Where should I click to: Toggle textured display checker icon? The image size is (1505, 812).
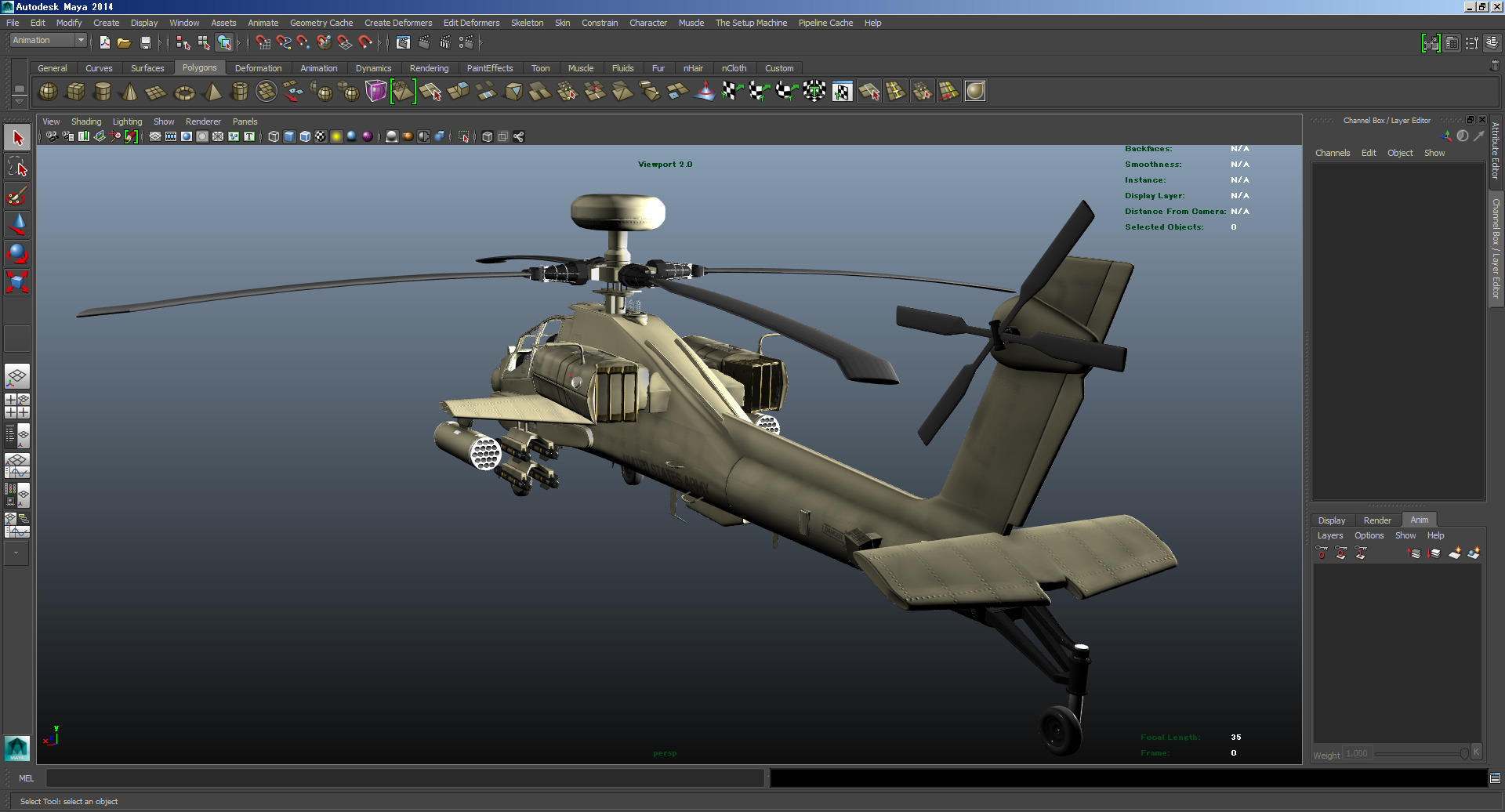click(x=321, y=136)
